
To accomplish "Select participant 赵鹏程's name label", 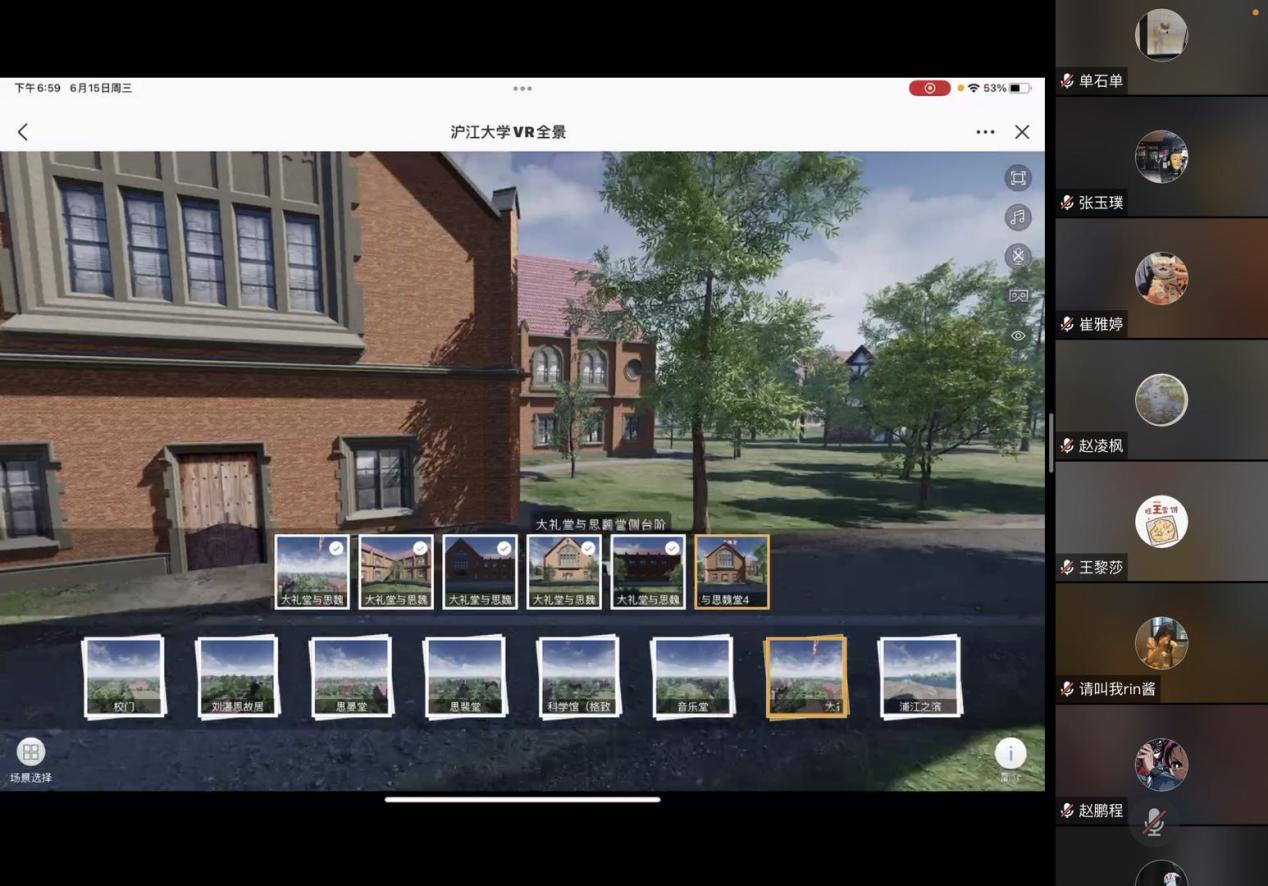I will click(x=1101, y=810).
